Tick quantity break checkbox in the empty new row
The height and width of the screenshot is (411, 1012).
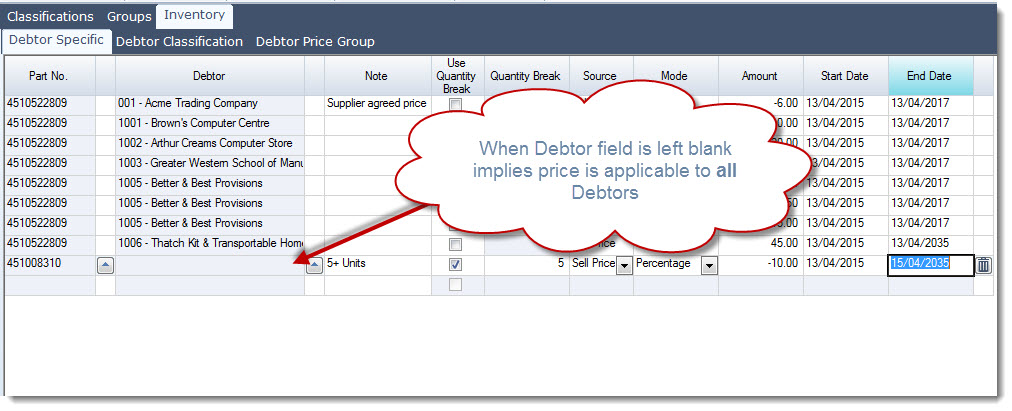coord(456,285)
